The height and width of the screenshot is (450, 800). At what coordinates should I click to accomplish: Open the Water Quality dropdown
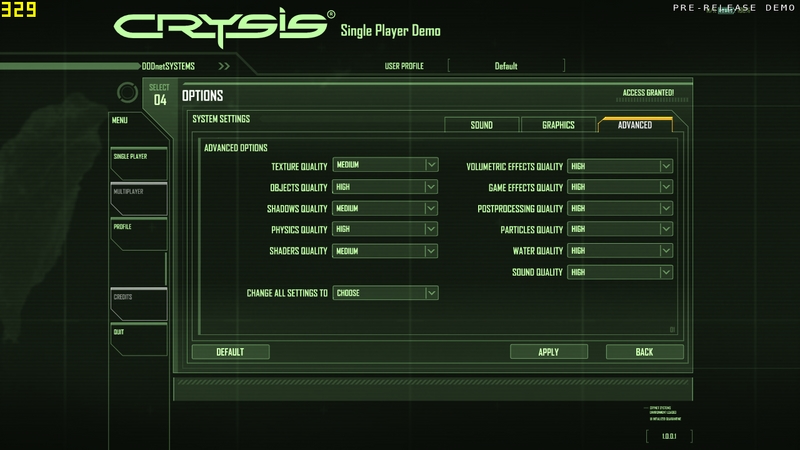pos(620,251)
